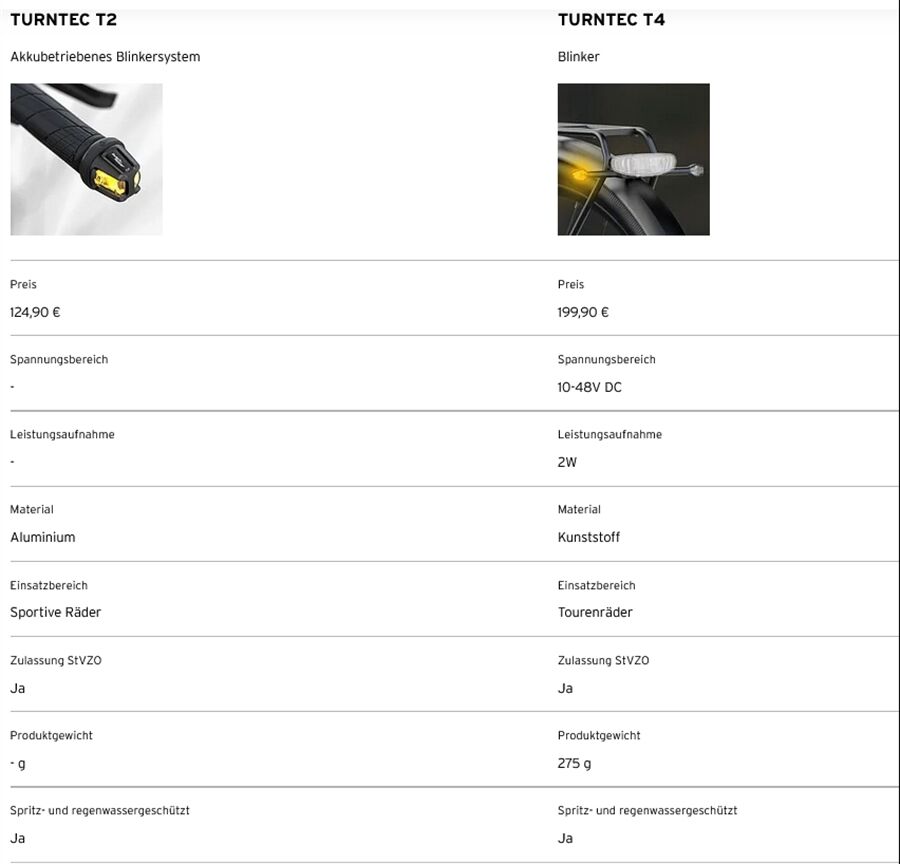Click the Kunststoff material value

588,537
